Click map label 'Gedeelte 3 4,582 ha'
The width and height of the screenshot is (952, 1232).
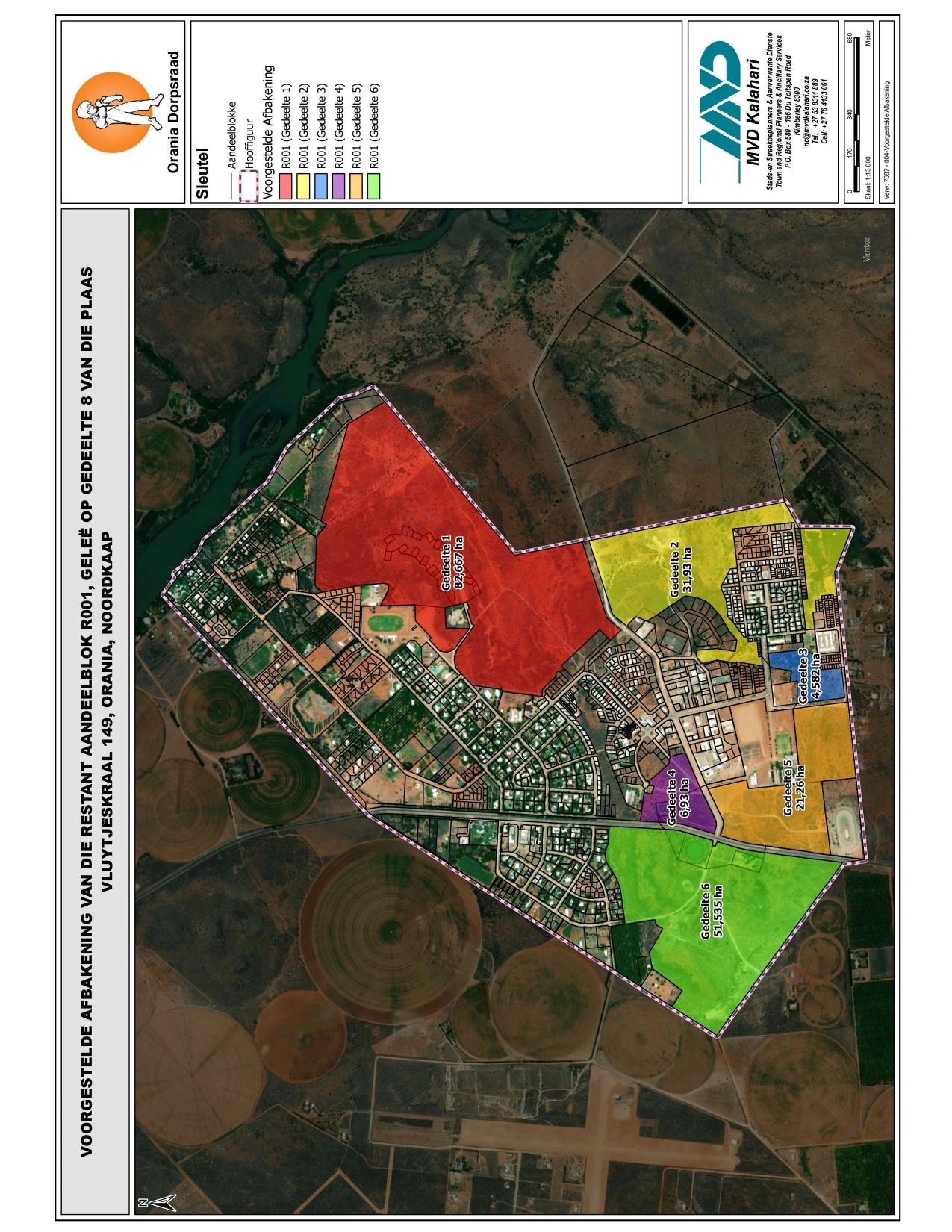(x=809, y=676)
